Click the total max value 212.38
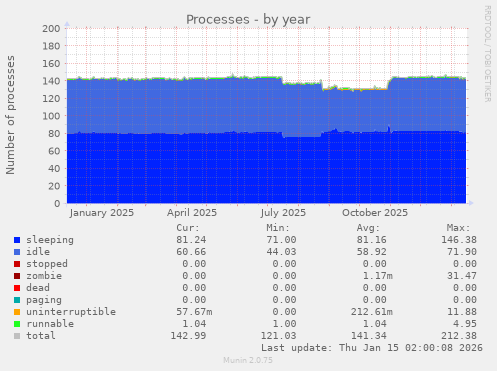 [x=459, y=336]
